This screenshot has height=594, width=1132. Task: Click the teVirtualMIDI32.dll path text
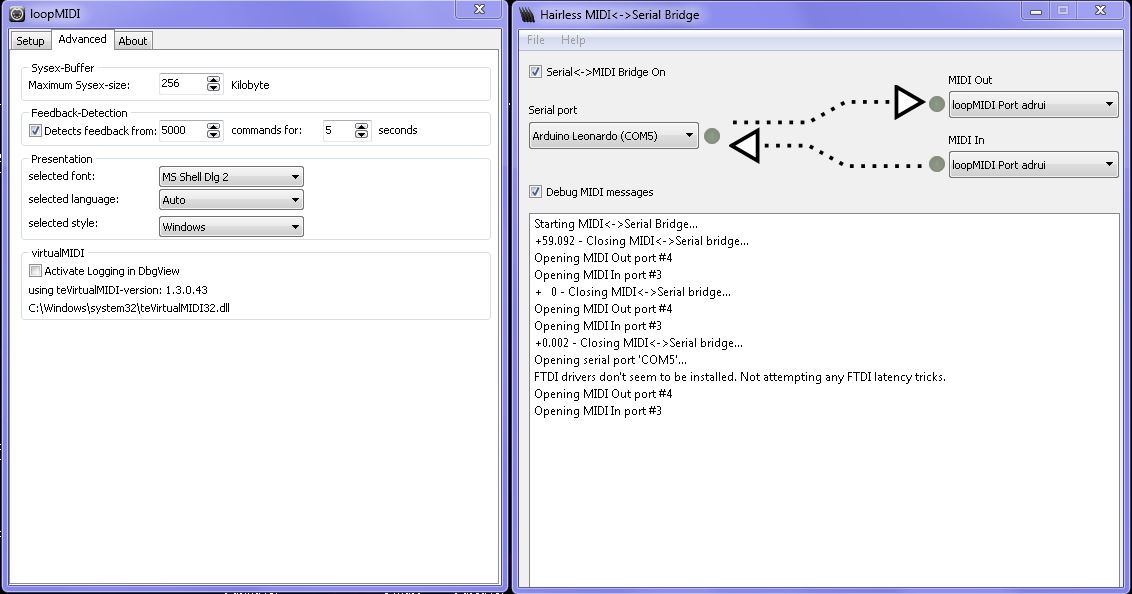click(x=129, y=308)
